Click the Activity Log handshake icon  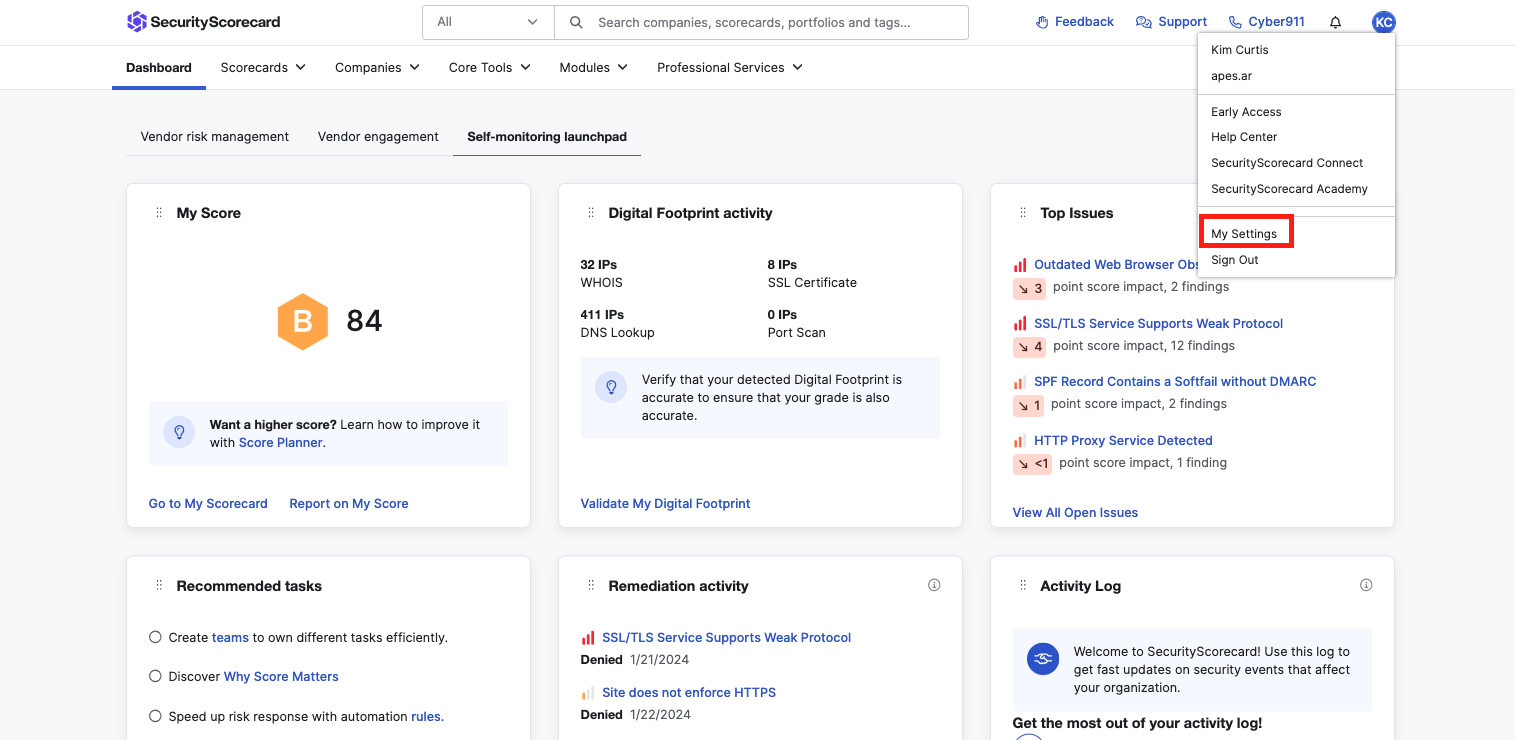click(x=1043, y=659)
